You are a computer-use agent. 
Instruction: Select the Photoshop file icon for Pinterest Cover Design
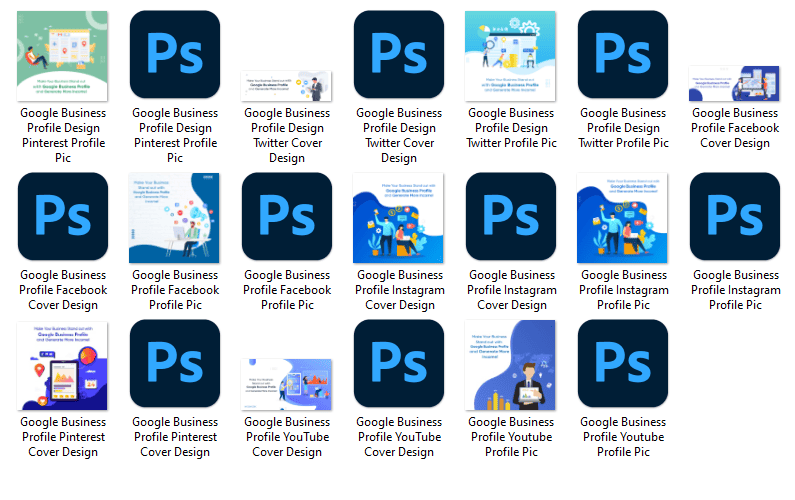click(175, 363)
